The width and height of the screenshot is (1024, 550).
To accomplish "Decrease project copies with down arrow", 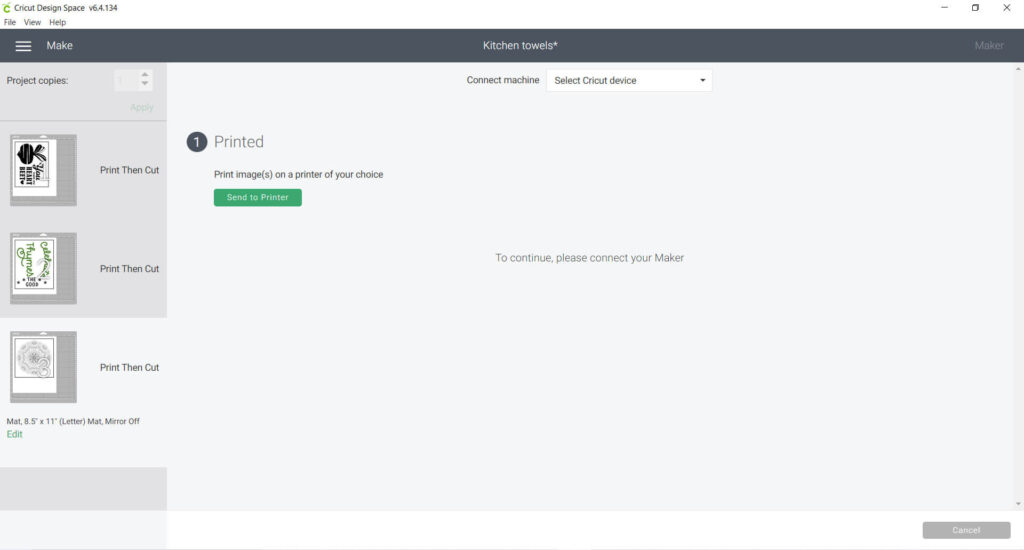I will 145,84.
